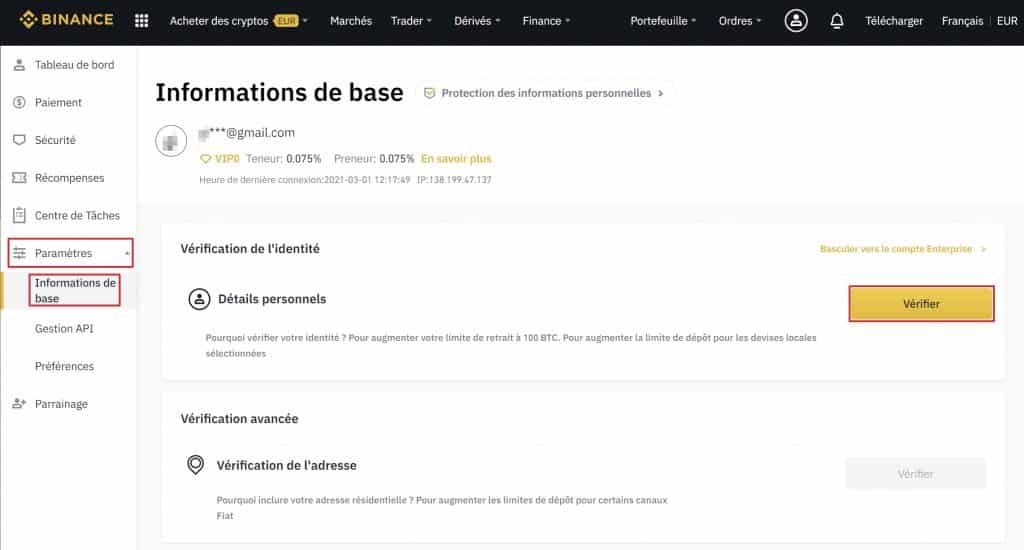Open Protection des informations personnelles link
Screen dimensions: 1024x550
coord(546,93)
